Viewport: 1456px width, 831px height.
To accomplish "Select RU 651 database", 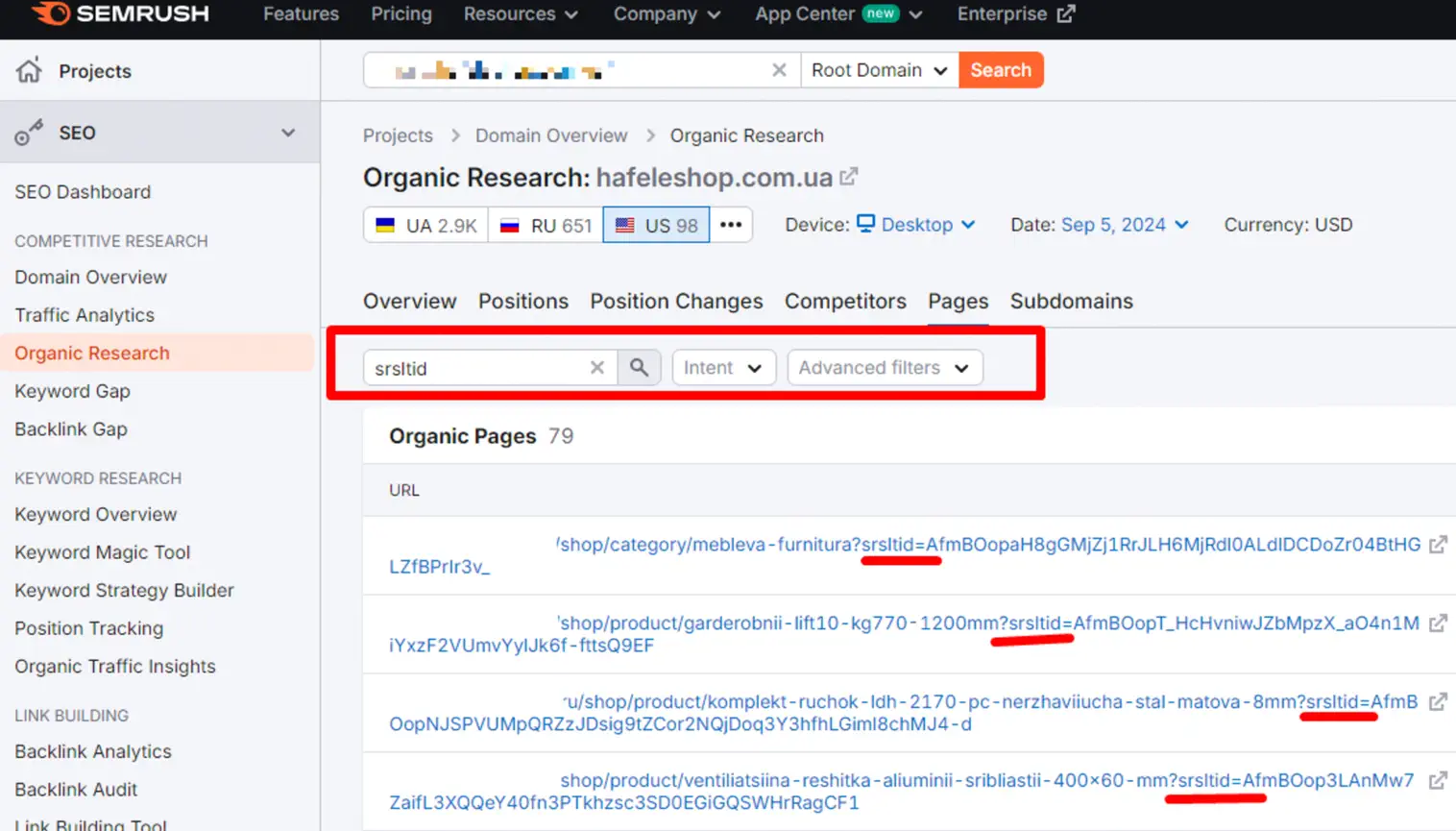I will click(x=546, y=225).
